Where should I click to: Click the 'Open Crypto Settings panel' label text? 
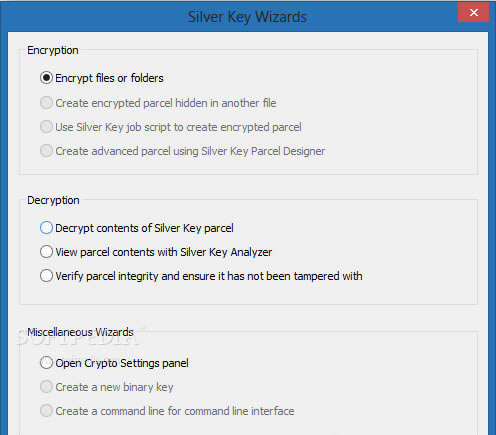(122, 363)
